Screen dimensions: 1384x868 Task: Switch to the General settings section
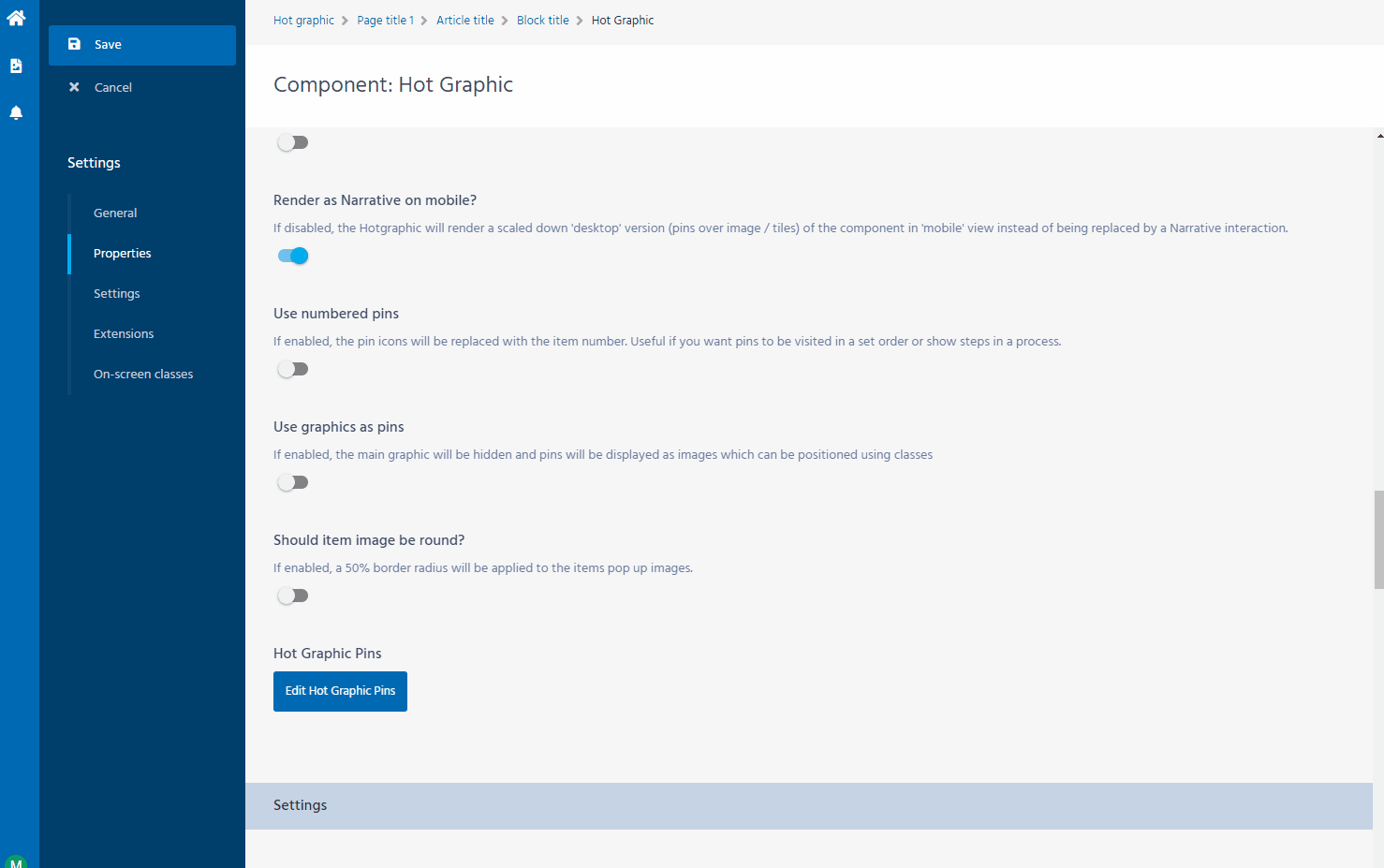pyautogui.click(x=115, y=213)
